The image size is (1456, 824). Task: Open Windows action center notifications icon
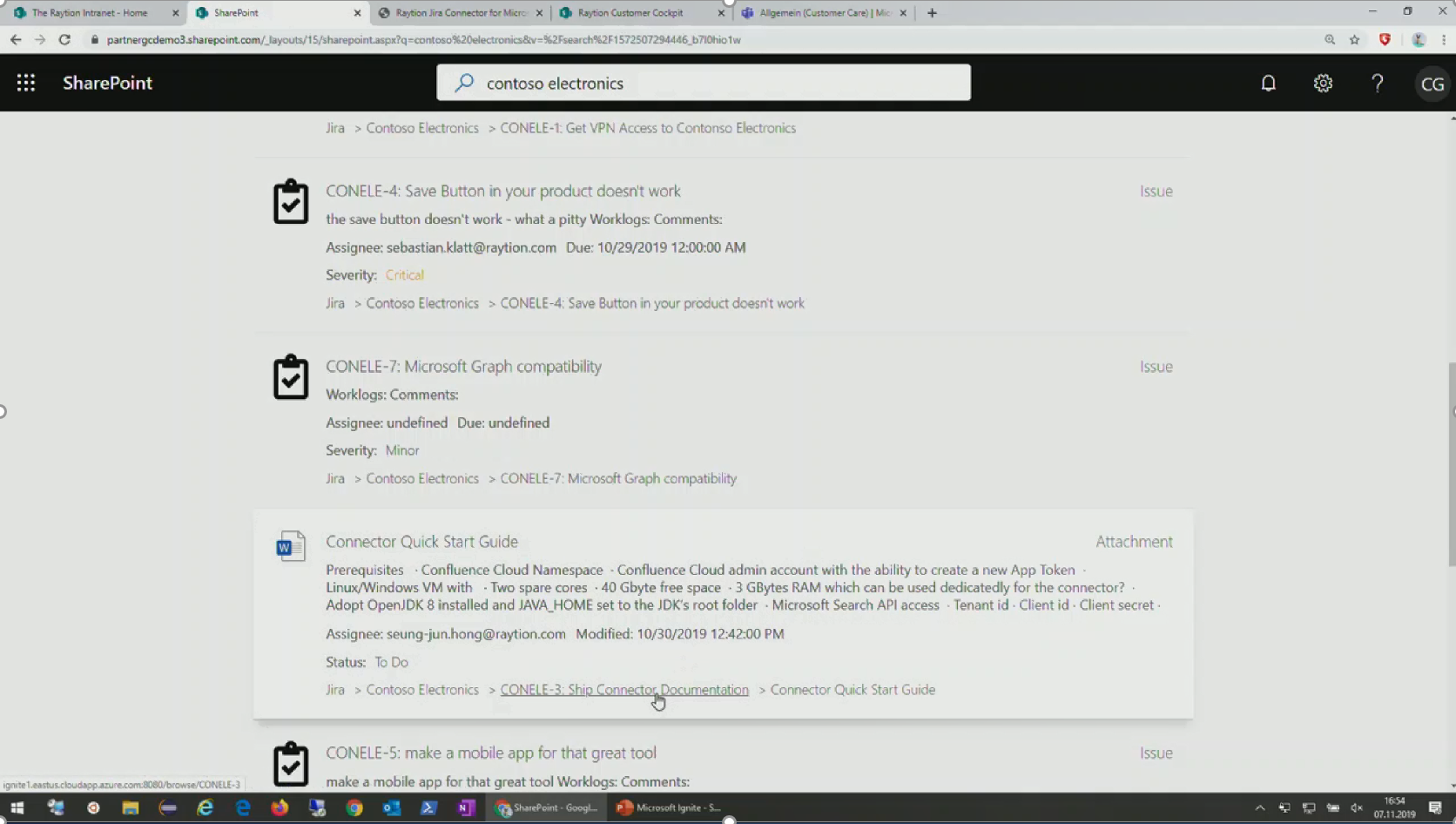(1435, 807)
